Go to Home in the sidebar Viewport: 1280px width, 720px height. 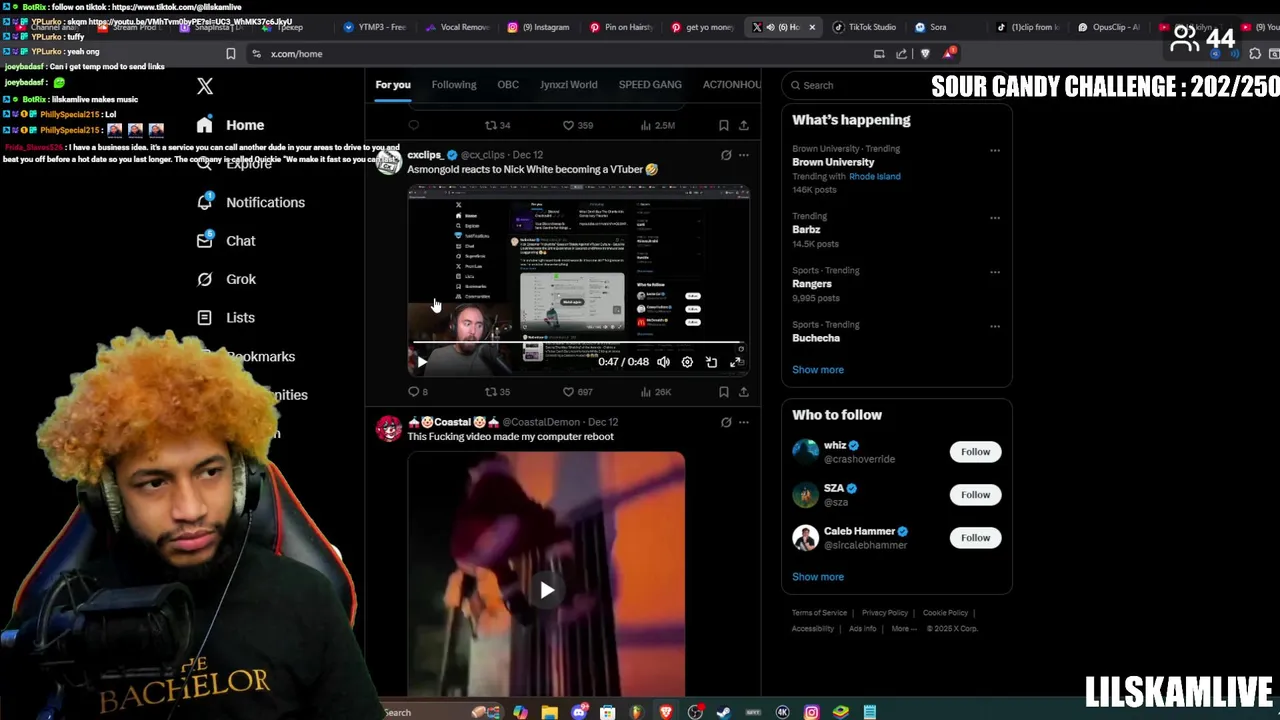pos(231,125)
